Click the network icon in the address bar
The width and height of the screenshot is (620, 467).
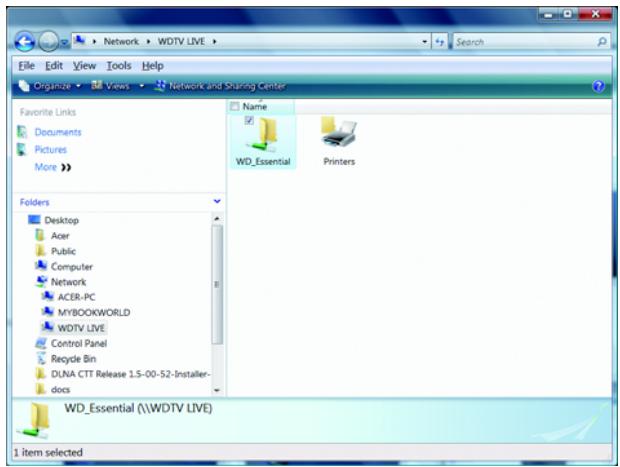tap(80, 41)
